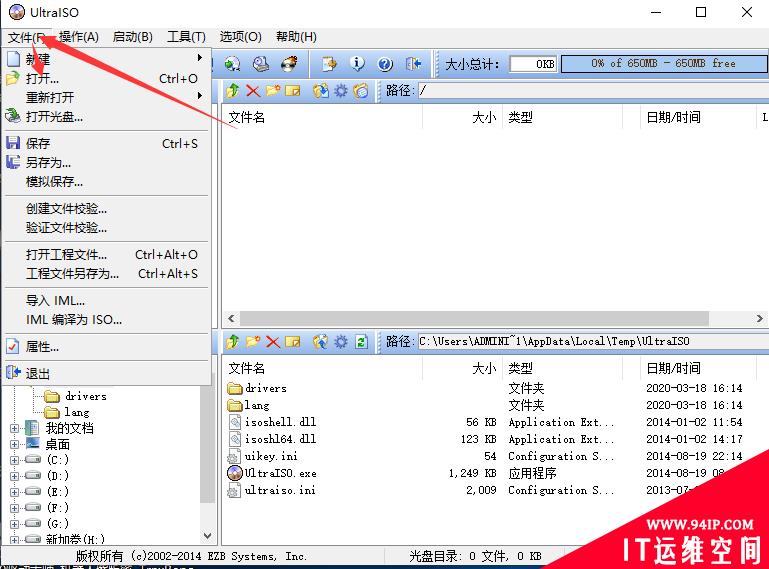The width and height of the screenshot is (769, 569).
Task: Choose 退出 in the File menu
Action: coord(107,373)
